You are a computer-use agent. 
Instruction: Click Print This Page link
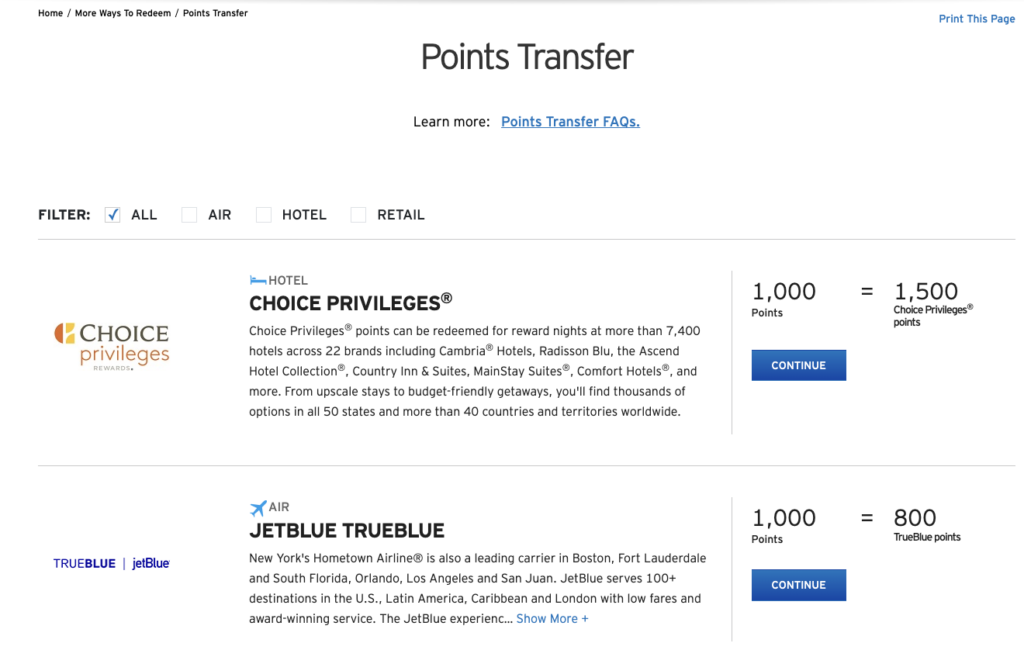(976, 19)
